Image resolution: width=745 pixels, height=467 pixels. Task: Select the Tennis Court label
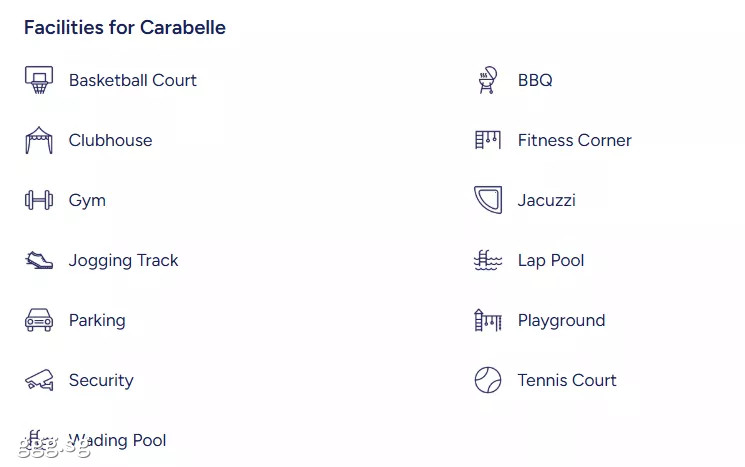pos(567,380)
